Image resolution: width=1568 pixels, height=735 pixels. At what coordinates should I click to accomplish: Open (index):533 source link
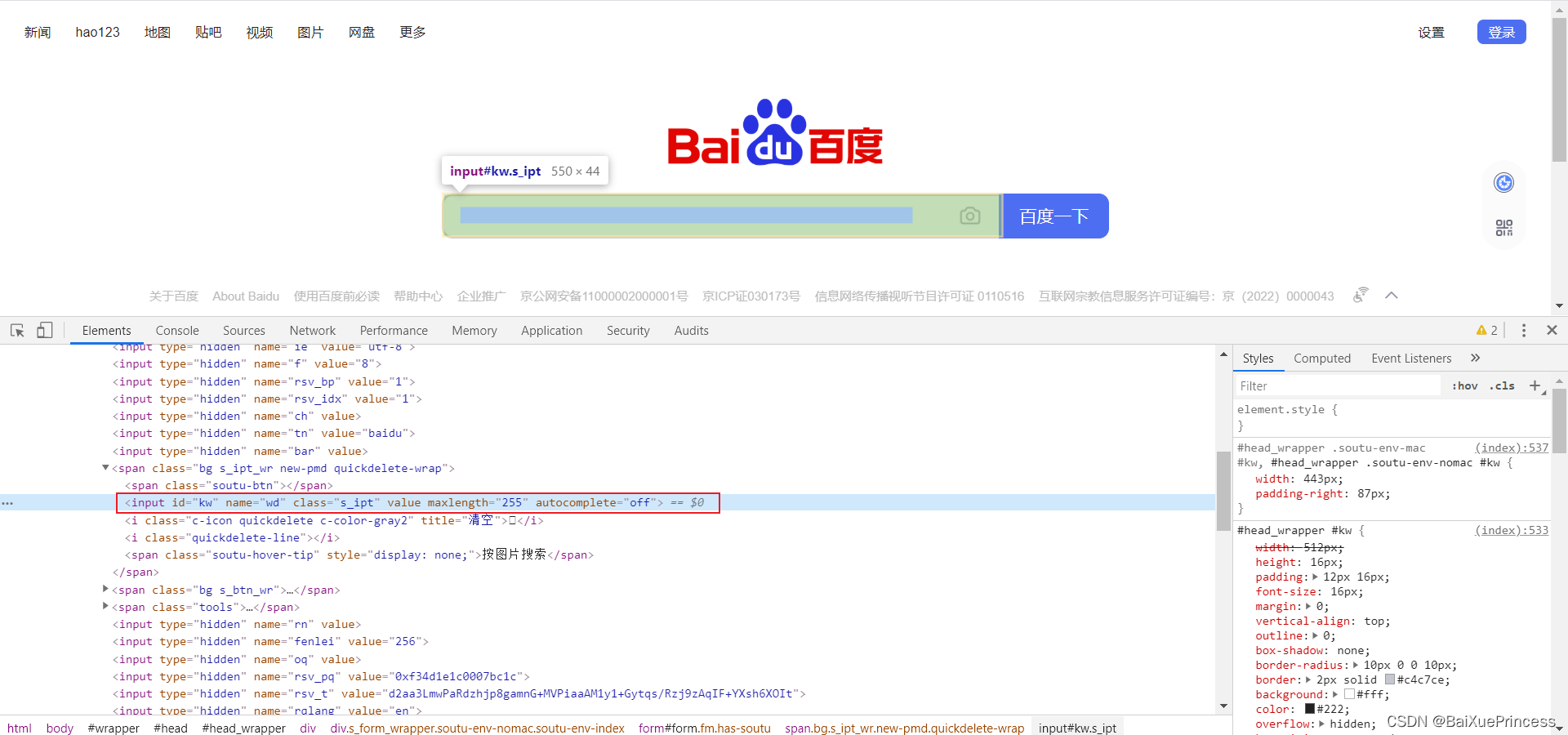coord(1512,530)
